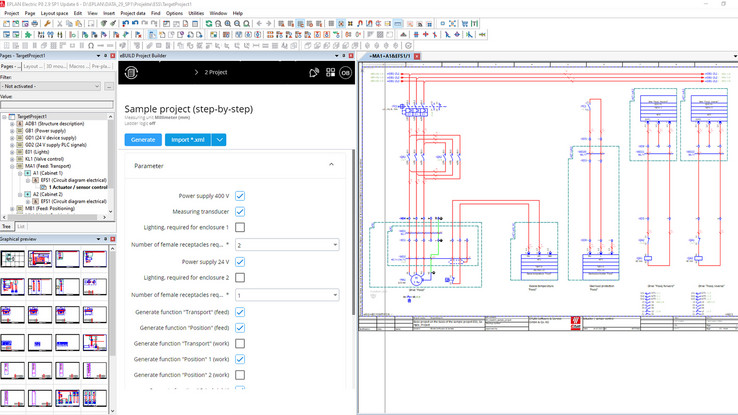The height and width of the screenshot is (415, 738).
Task: Open the Utilities menu
Action: (x=196, y=13)
